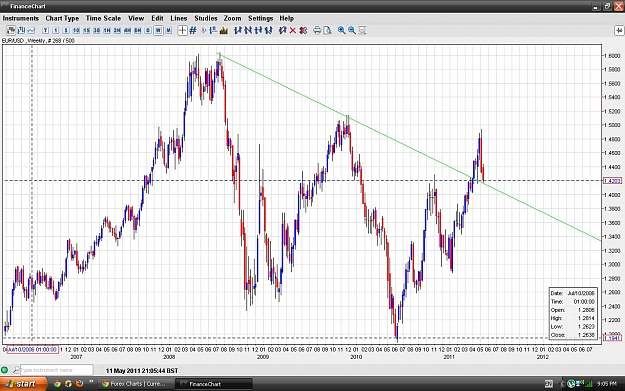The height and width of the screenshot is (391, 625).
Task: Choose the 15 minute time scale button
Action: [86, 30]
